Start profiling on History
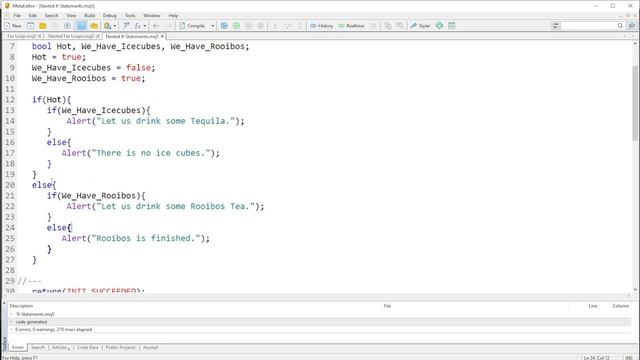The image size is (640, 360). point(322,26)
